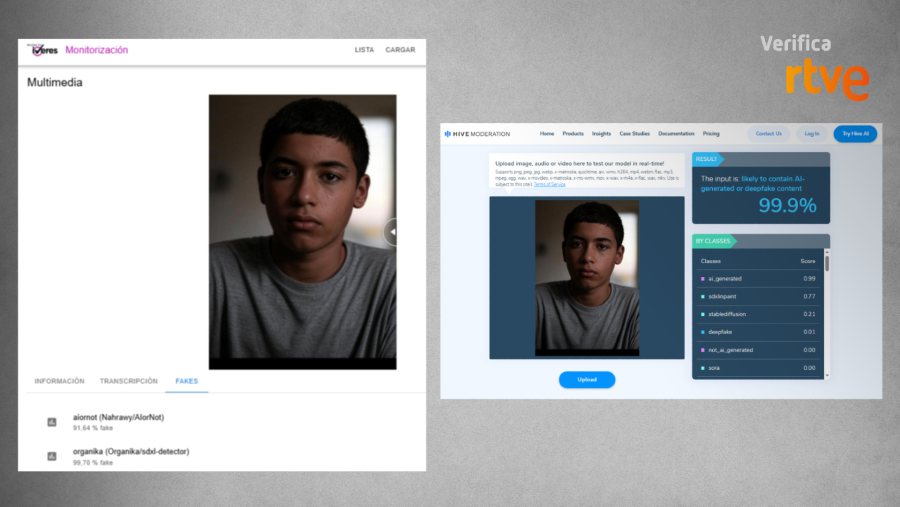The image size is (900, 507).
Task: Switch to the INFORMACIÓN tab
Action: pyautogui.click(x=59, y=381)
